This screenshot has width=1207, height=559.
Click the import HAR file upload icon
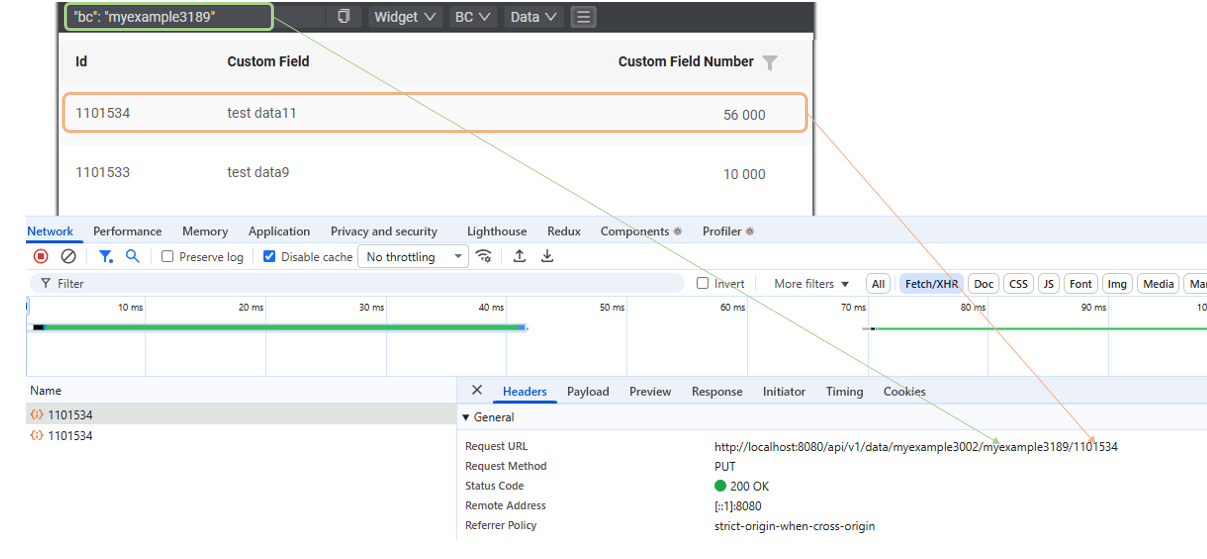click(519, 257)
